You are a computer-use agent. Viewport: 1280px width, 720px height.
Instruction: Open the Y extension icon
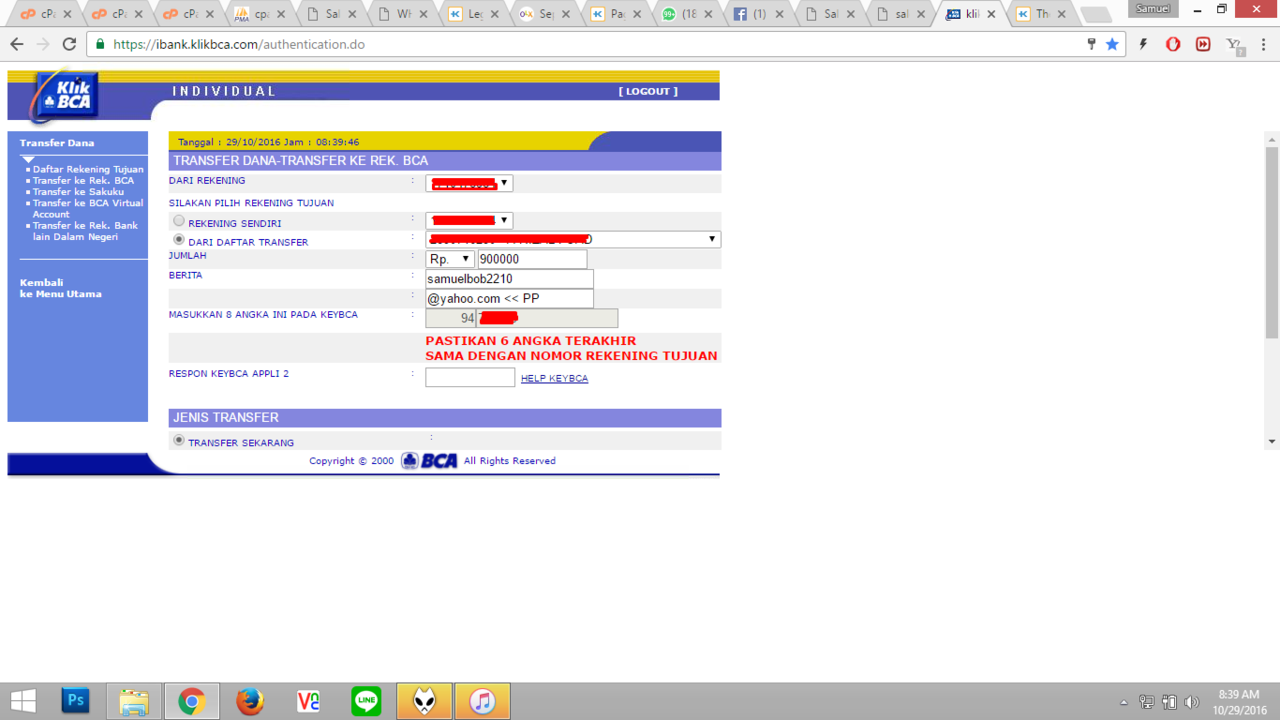click(1235, 45)
